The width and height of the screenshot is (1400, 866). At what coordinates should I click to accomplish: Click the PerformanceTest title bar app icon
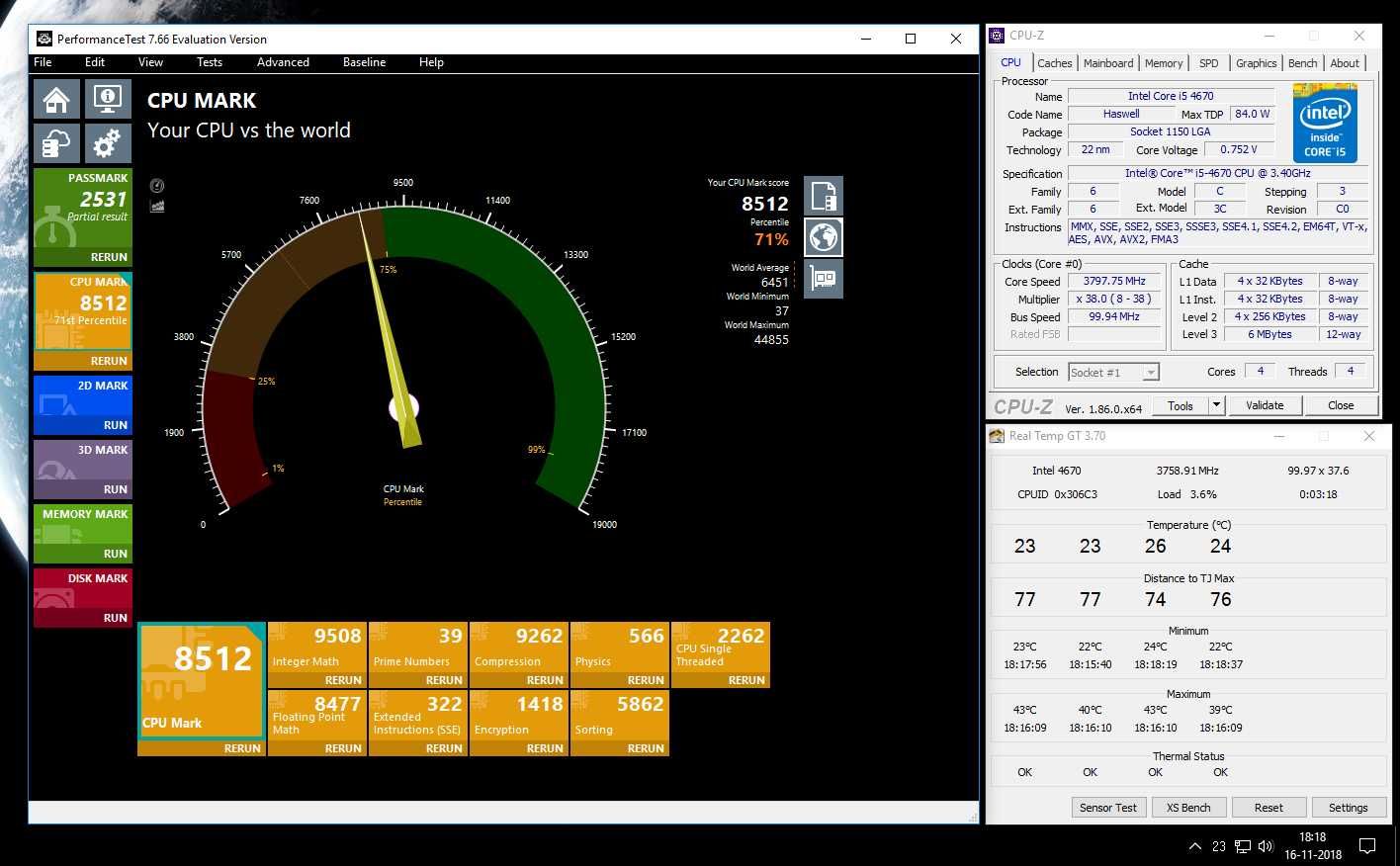44,40
